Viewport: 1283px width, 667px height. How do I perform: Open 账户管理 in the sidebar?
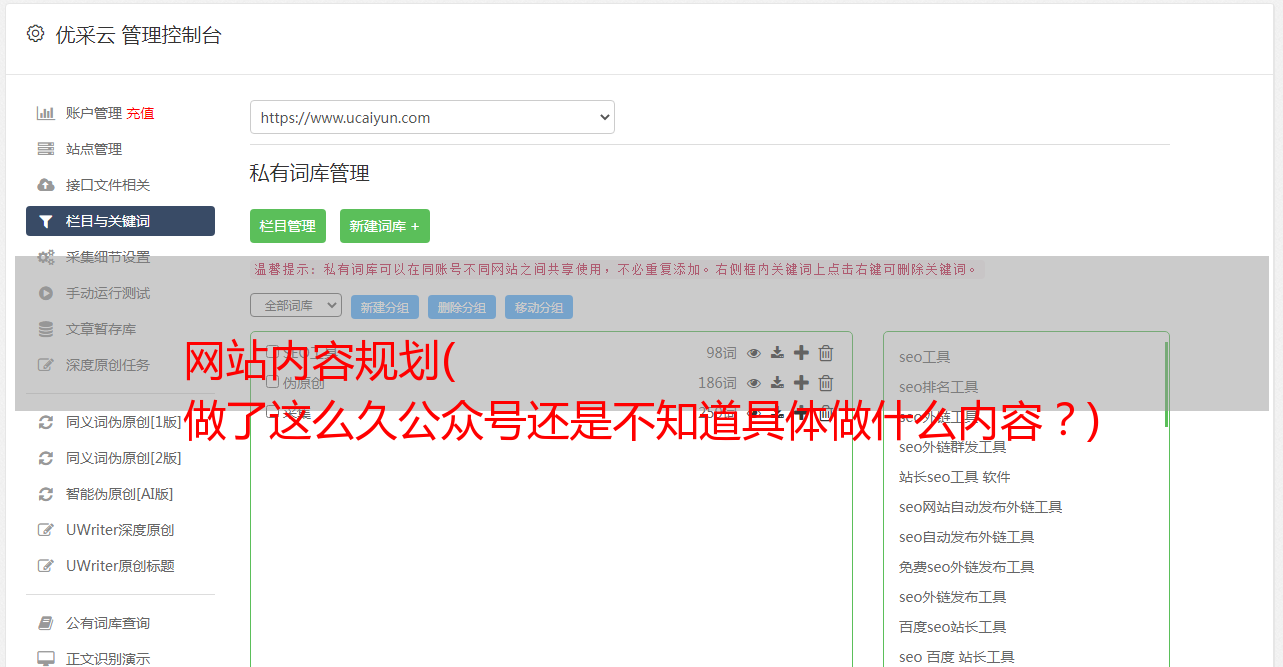click(94, 113)
